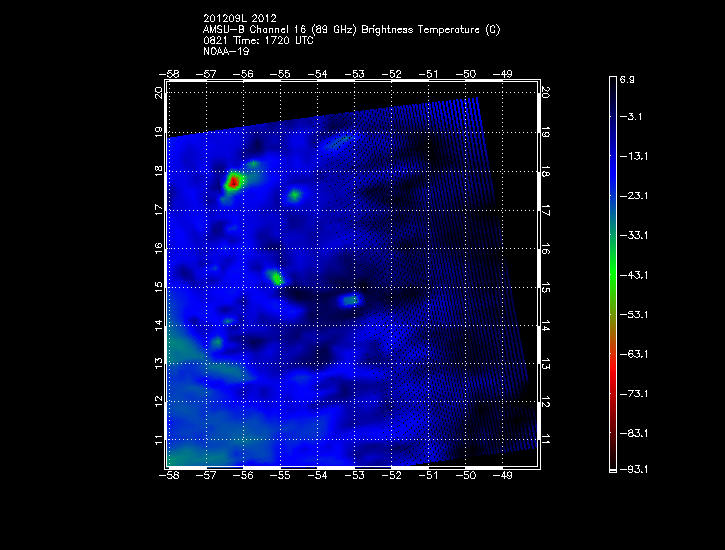Click the "-57" longitude label on bottom axis
725x550 pixels.
pos(206,475)
